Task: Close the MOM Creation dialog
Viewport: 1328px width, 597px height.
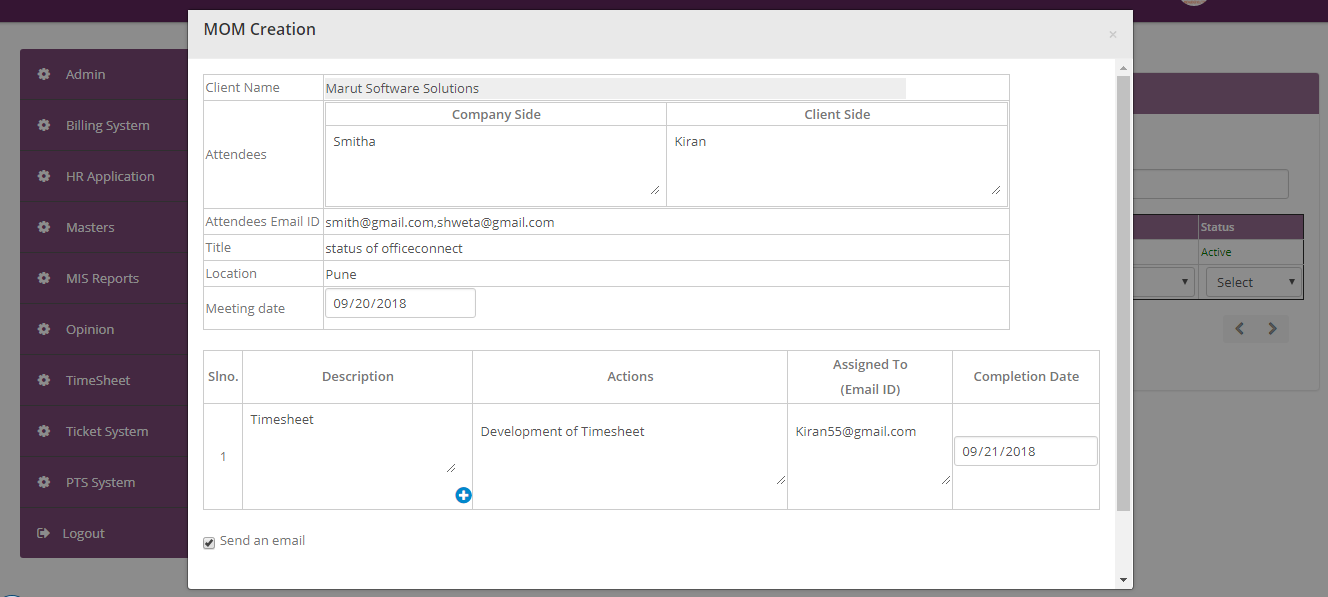Action: click(1112, 35)
